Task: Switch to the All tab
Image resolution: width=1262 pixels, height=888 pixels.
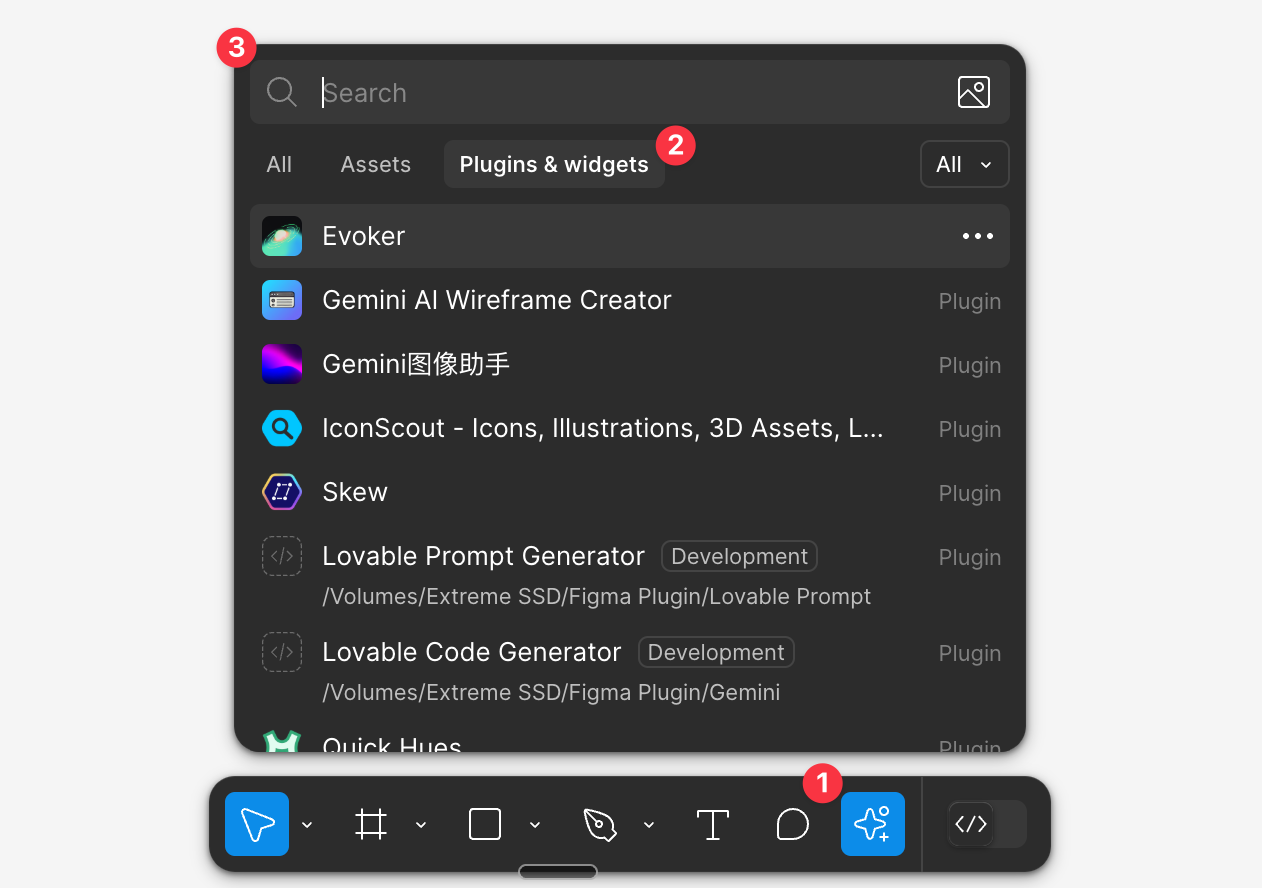Action: pos(279,164)
